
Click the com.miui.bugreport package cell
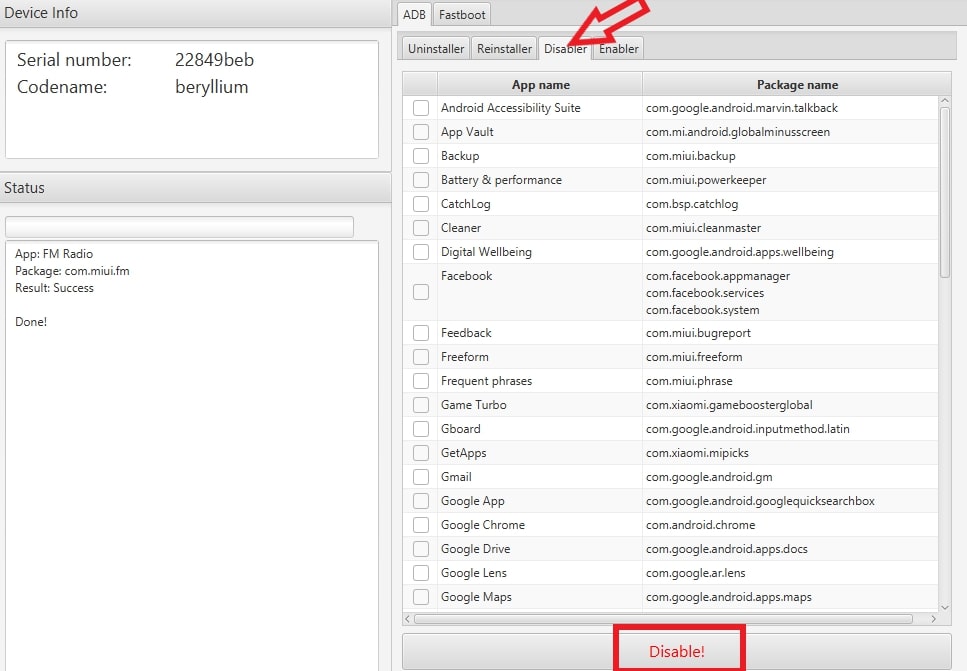click(790, 333)
